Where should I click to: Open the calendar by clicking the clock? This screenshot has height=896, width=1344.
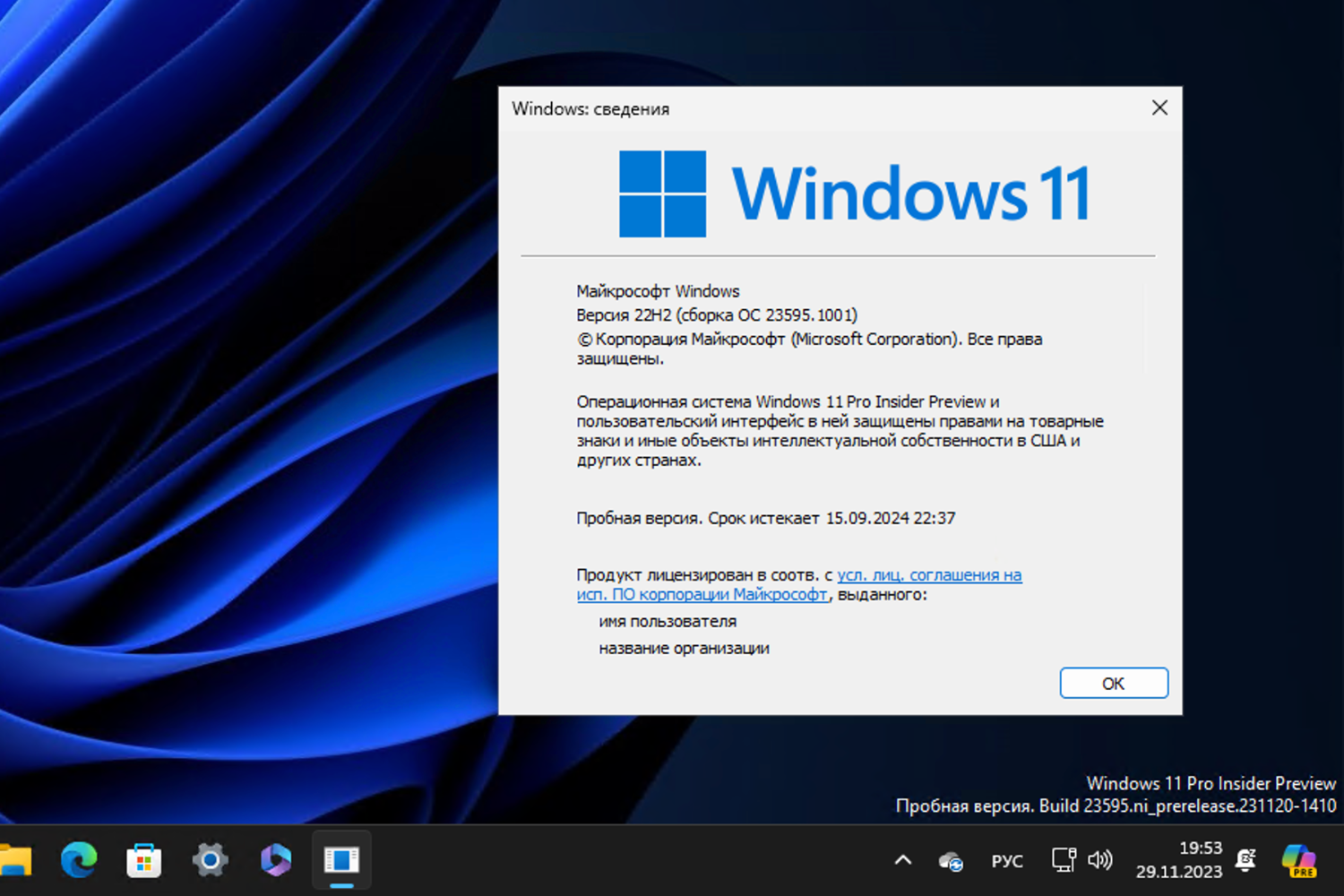click(x=1179, y=858)
